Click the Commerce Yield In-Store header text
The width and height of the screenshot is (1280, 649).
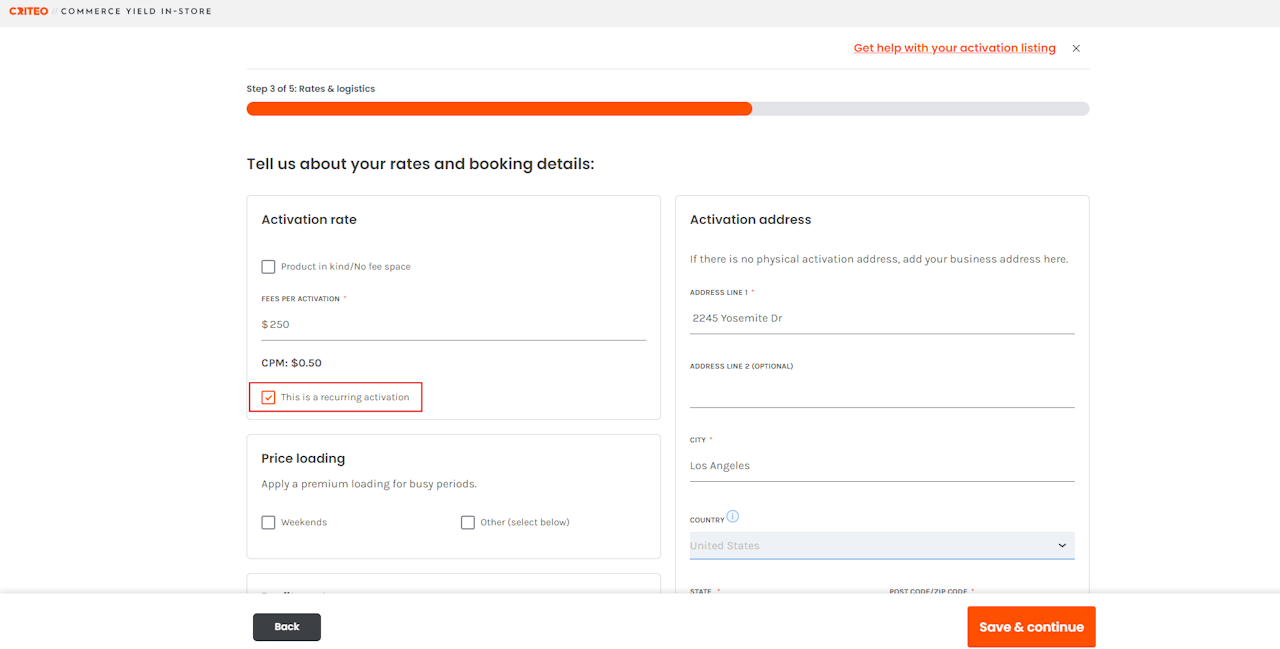(136, 12)
